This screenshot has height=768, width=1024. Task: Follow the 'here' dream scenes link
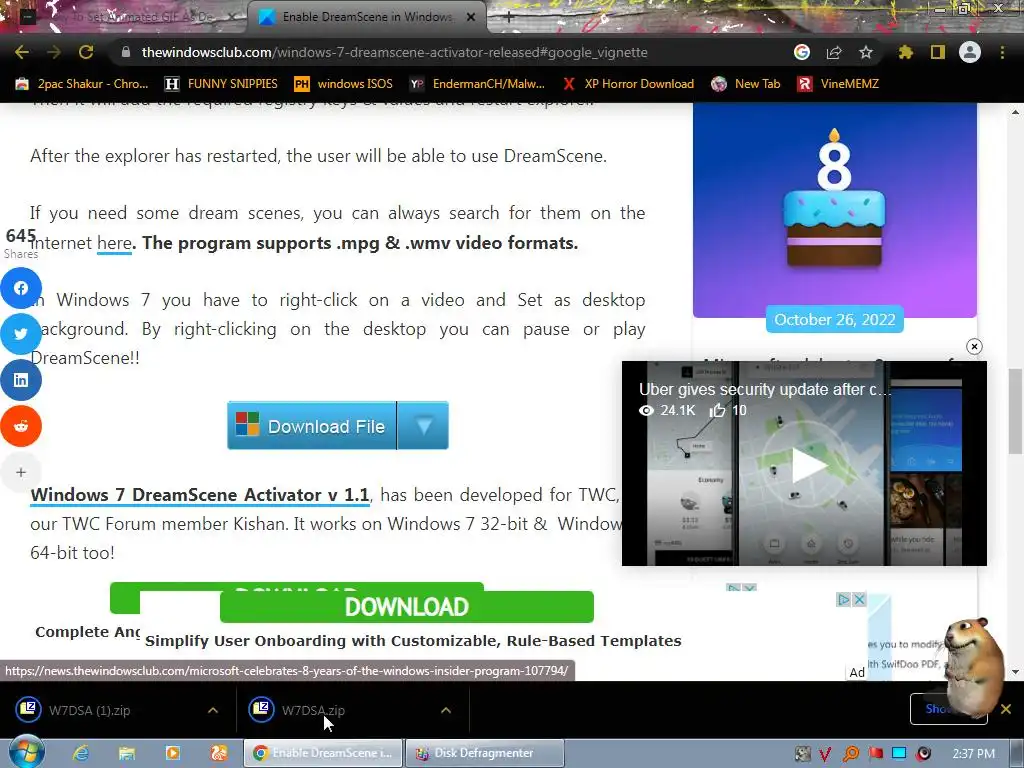[114, 243]
